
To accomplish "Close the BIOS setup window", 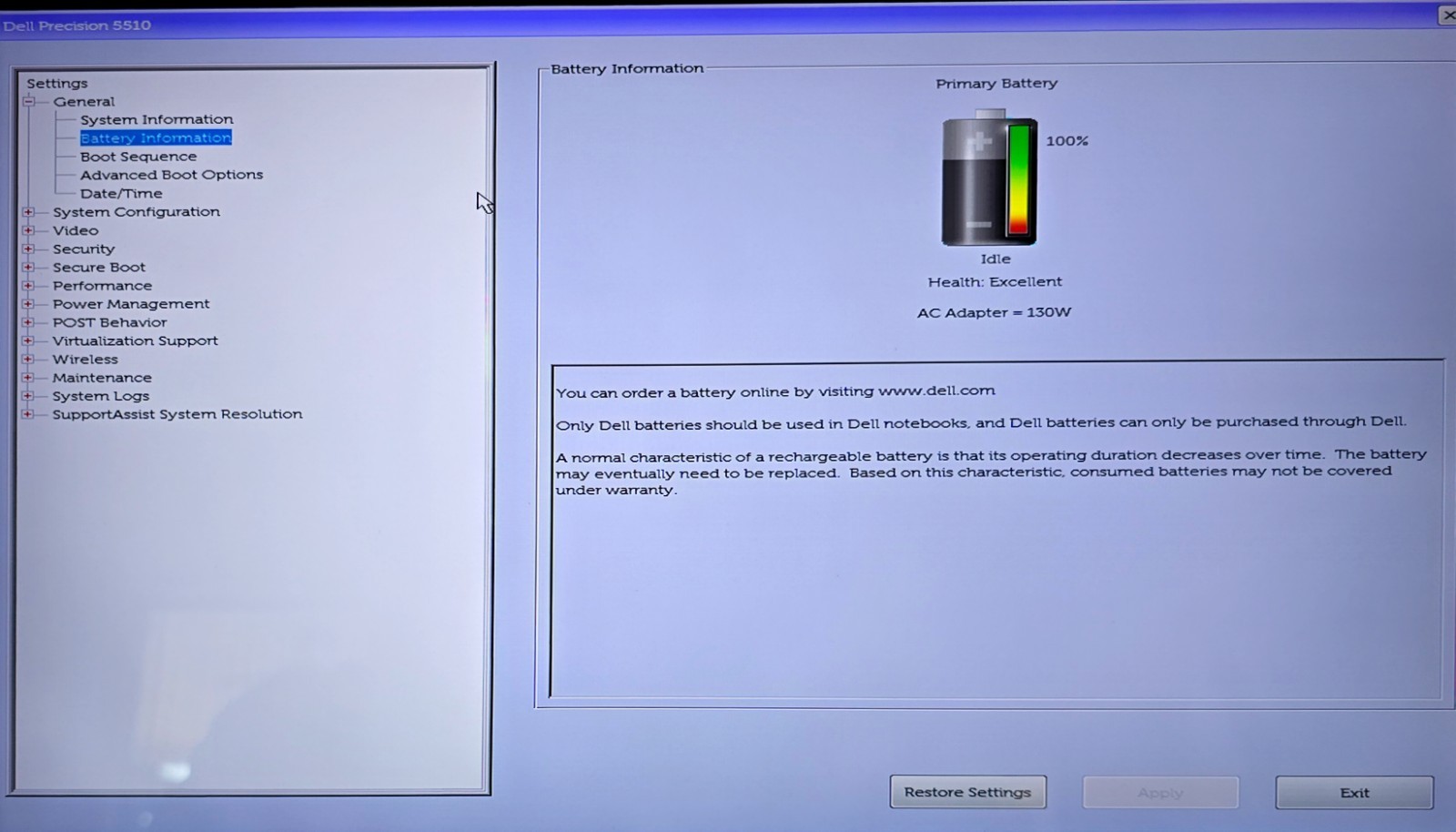I will [x=1448, y=15].
